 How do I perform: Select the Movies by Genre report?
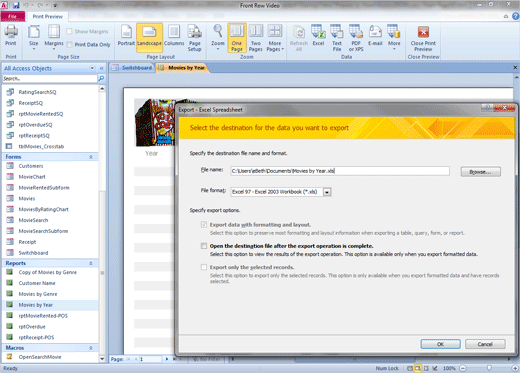38,294
